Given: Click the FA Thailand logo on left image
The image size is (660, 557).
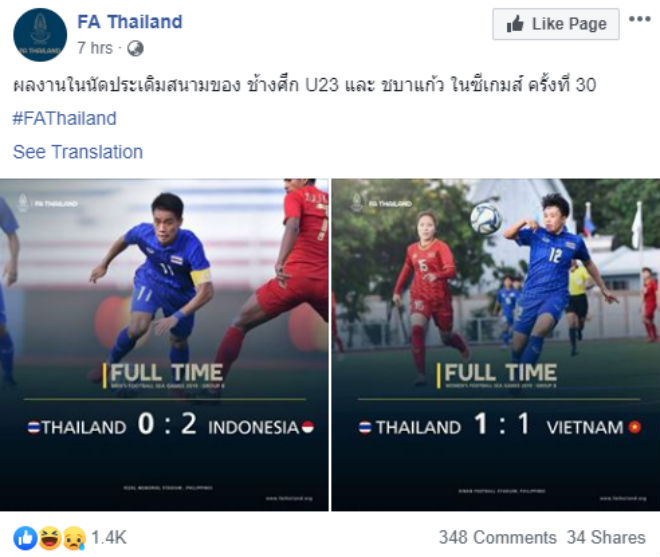Looking at the screenshot, I should (x=48, y=203).
